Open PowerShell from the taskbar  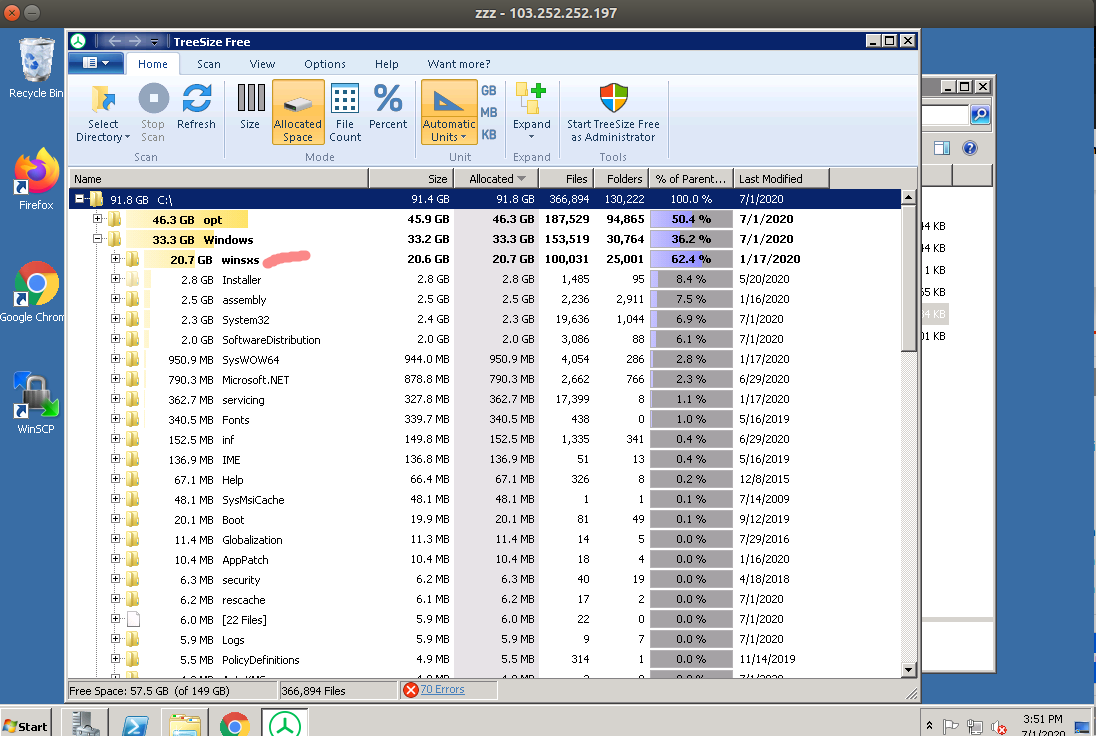click(134, 723)
